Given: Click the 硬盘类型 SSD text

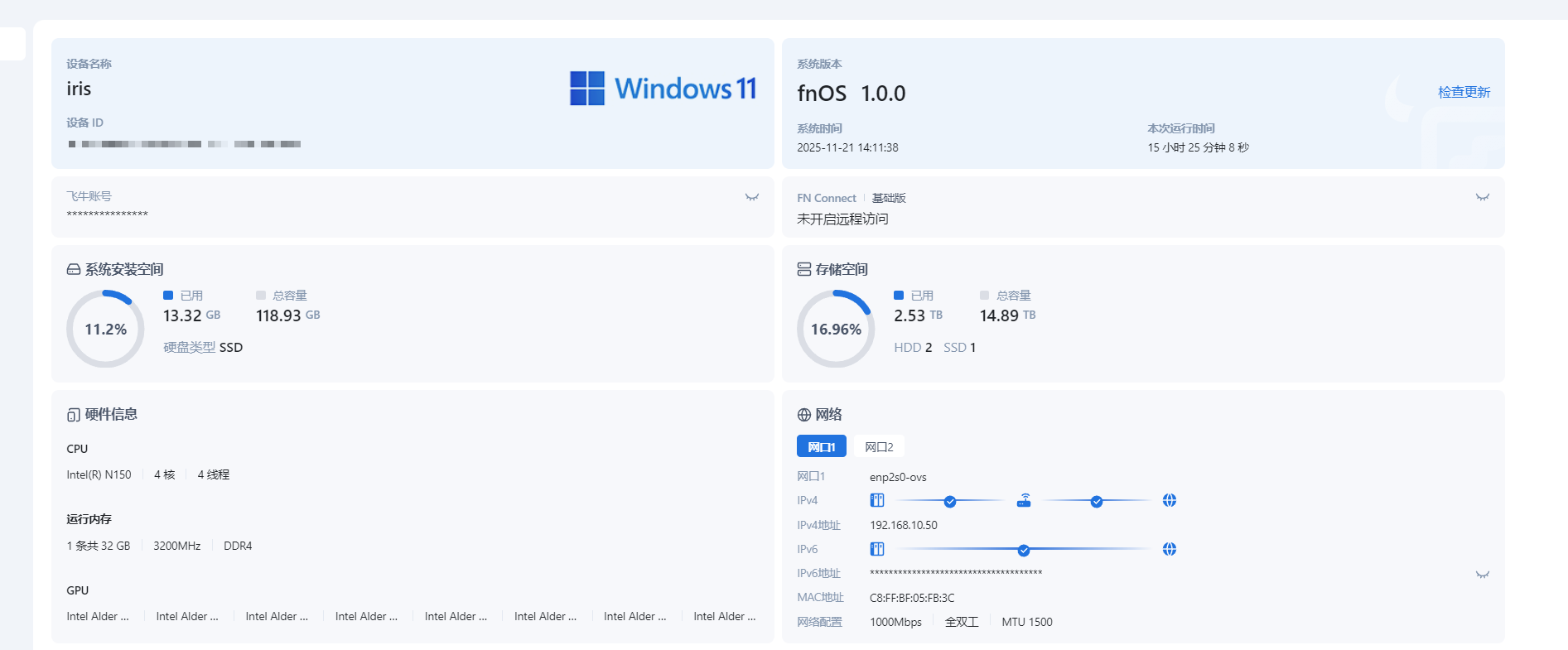Looking at the screenshot, I should [203, 347].
